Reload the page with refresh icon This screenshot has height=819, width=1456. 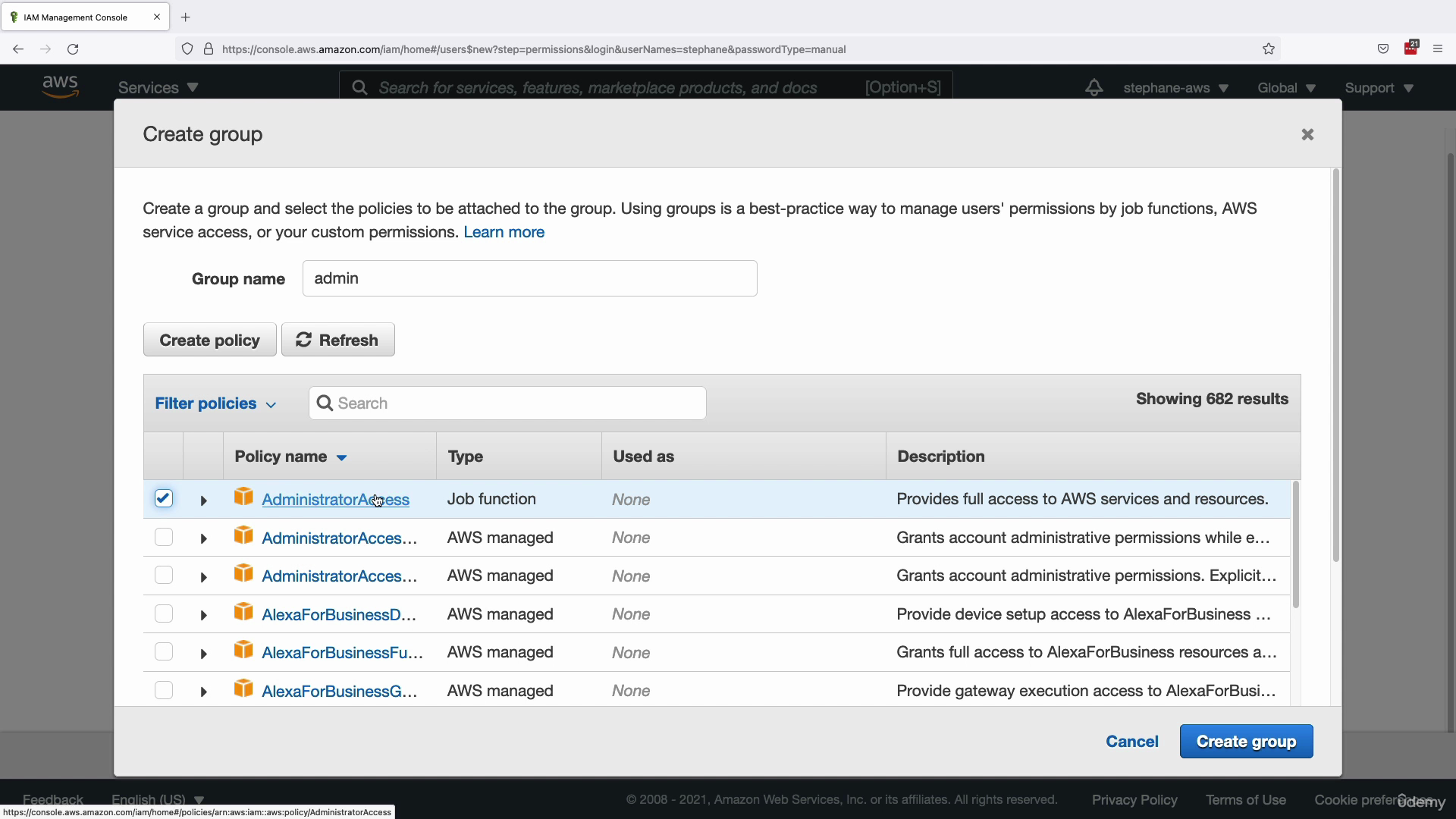[73, 49]
